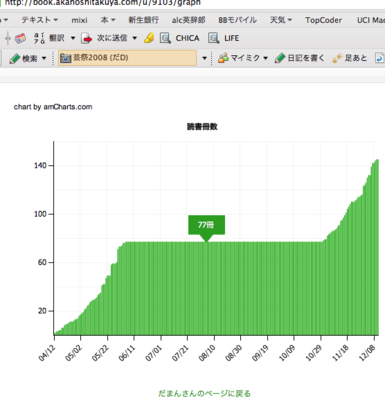Expand the 次に送信 dropdown arrow

pyautogui.click(x=135, y=38)
